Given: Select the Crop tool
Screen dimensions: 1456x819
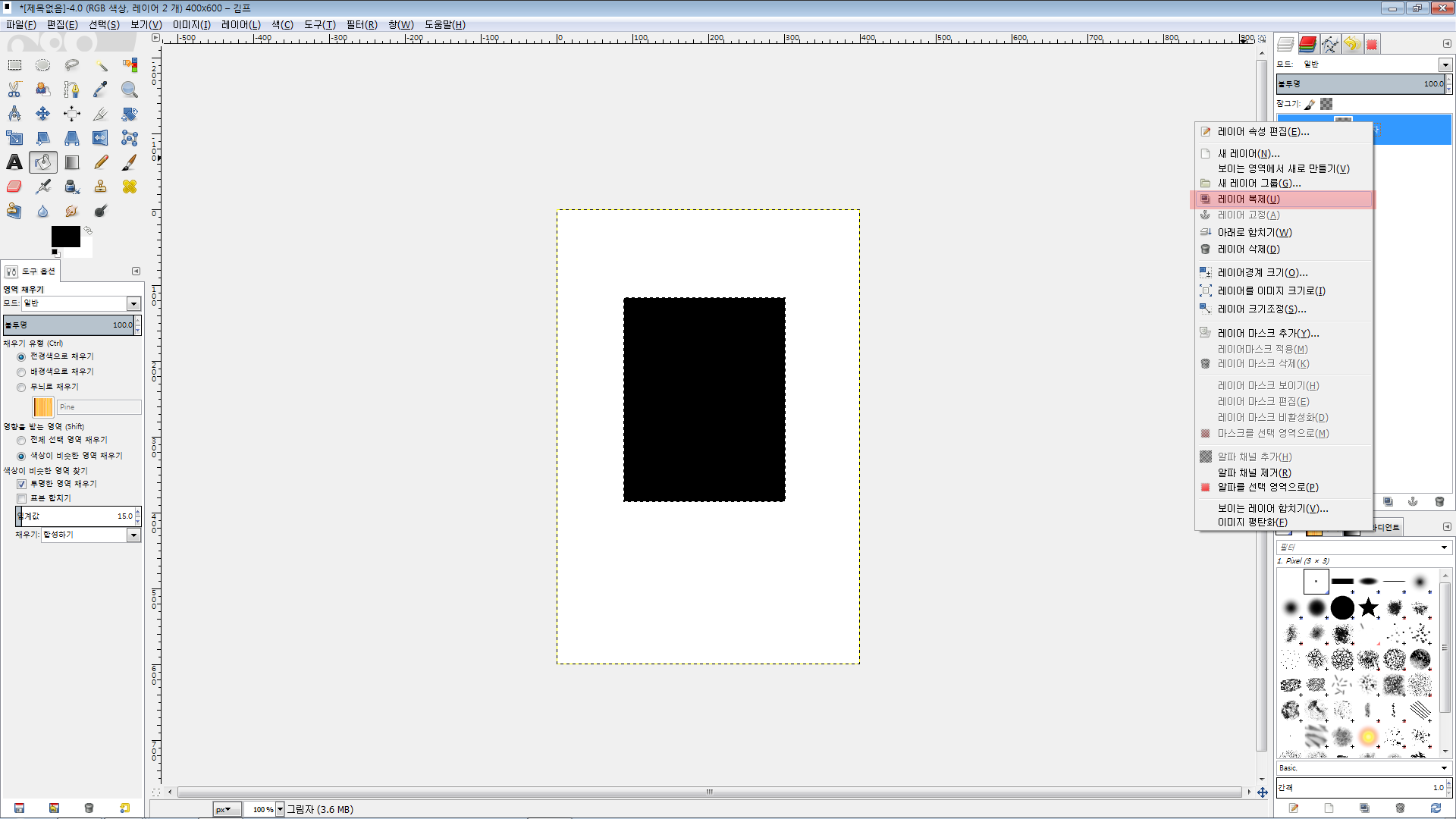Looking at the screenshot, I should click(101, 114).
